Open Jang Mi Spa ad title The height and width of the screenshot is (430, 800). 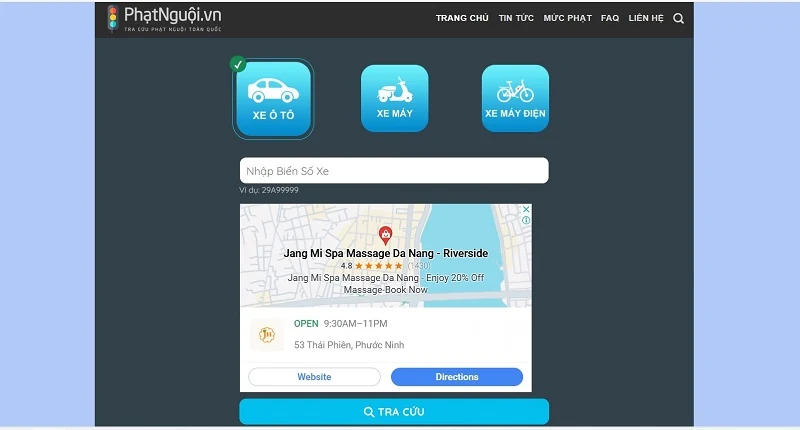[x=386, y=253]
